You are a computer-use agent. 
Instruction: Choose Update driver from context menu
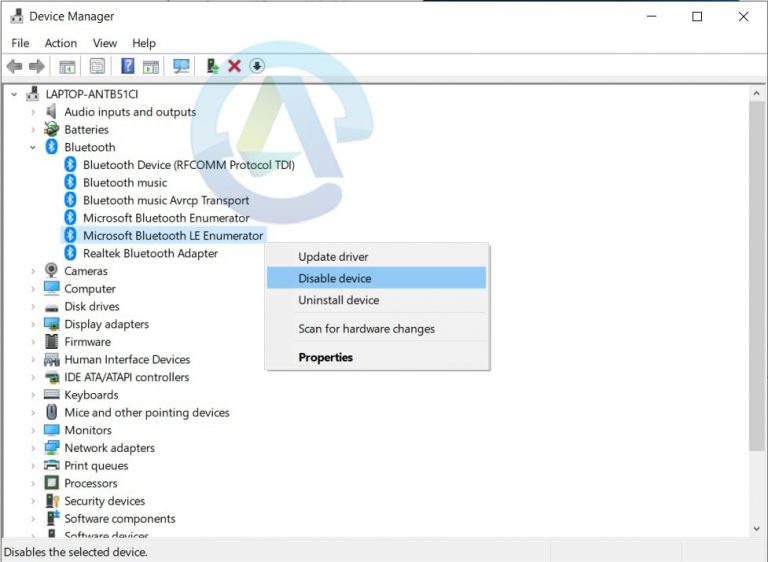point(377,257)
